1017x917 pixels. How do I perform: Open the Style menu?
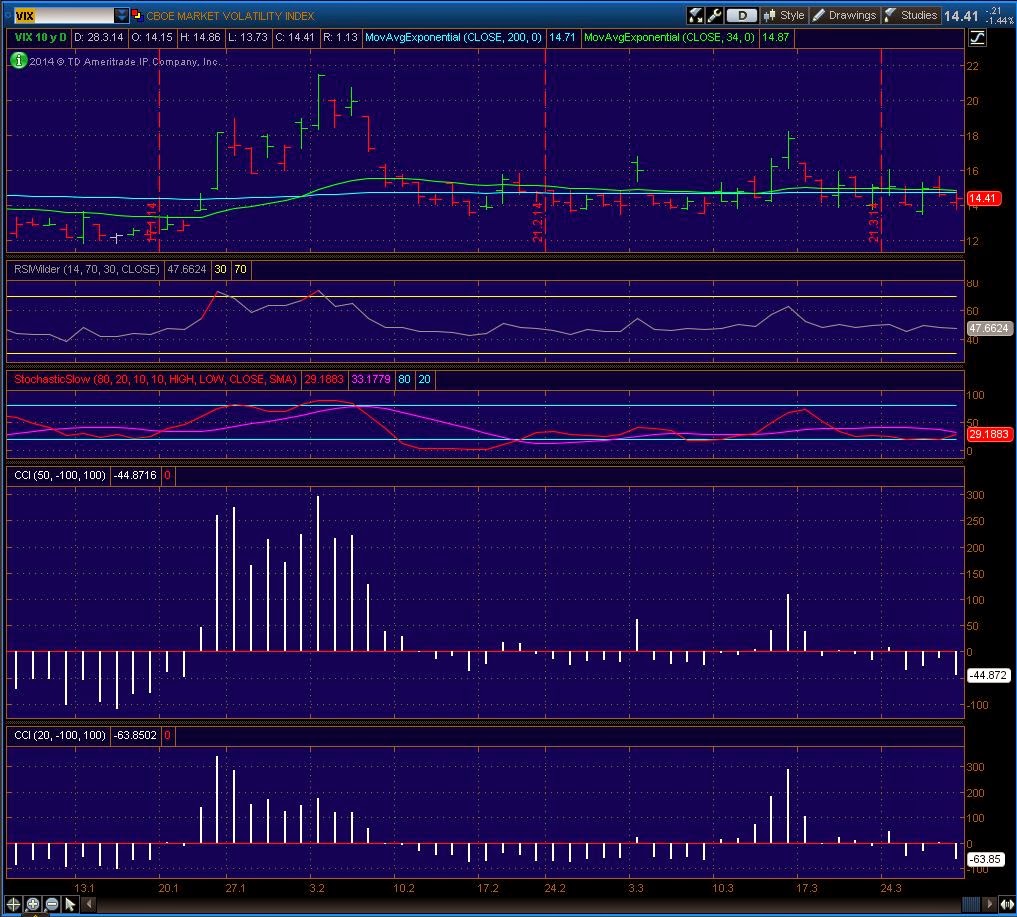tap(784, 15)
